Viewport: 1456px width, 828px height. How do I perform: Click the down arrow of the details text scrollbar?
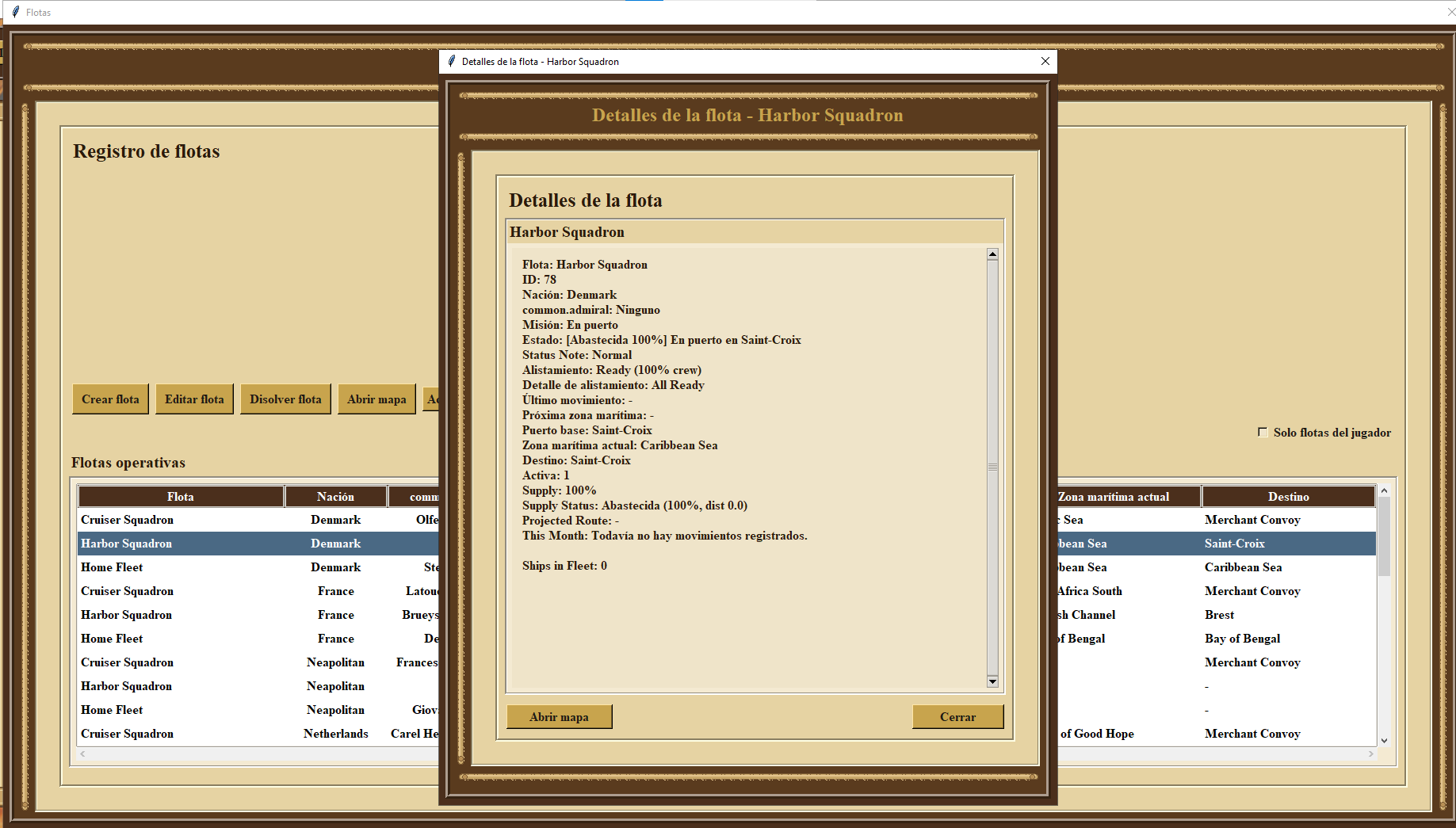[992, 681]
